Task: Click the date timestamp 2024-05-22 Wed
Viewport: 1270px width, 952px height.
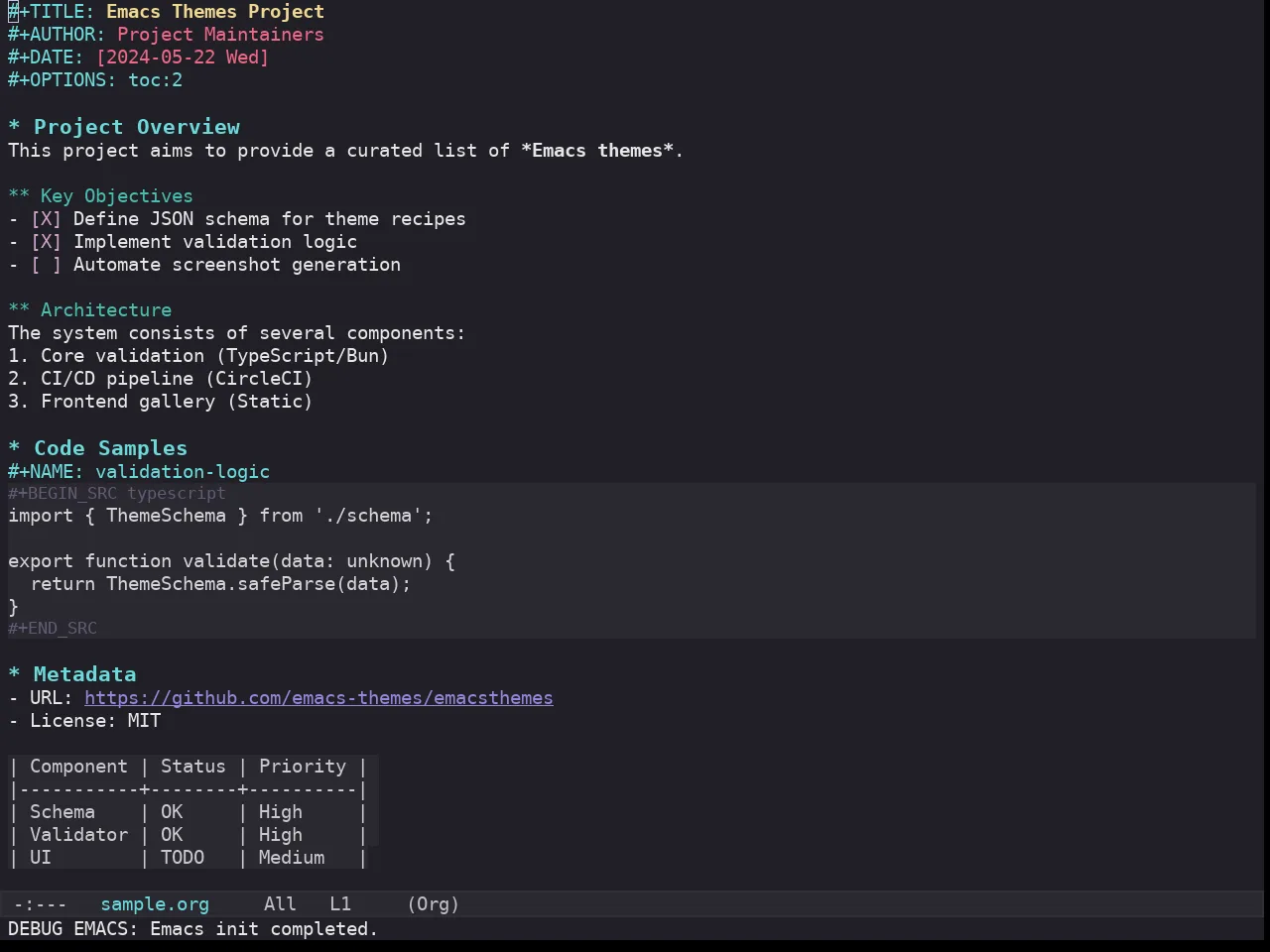Action: tap(183, 58)
